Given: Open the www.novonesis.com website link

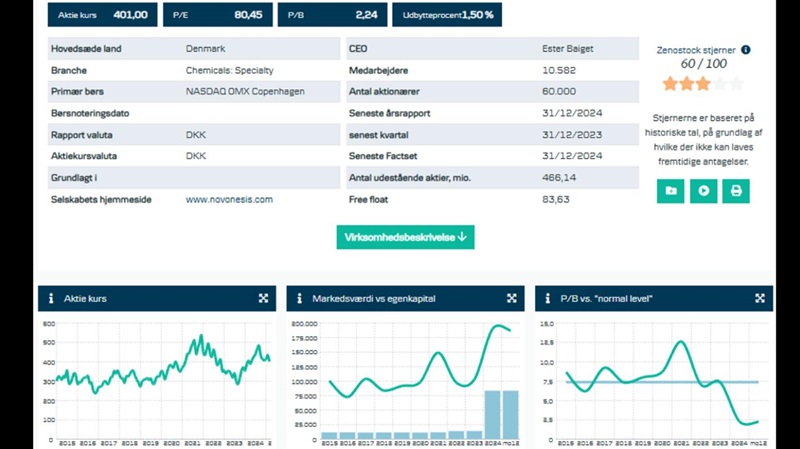Looking at the screenshot, I should coord(229,200).
